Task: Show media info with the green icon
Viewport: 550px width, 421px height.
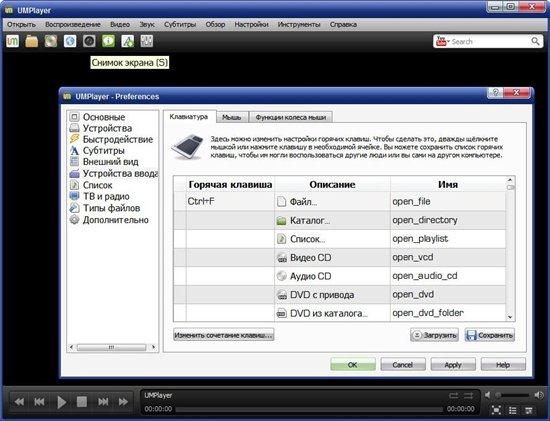Action: coord(108,41)
